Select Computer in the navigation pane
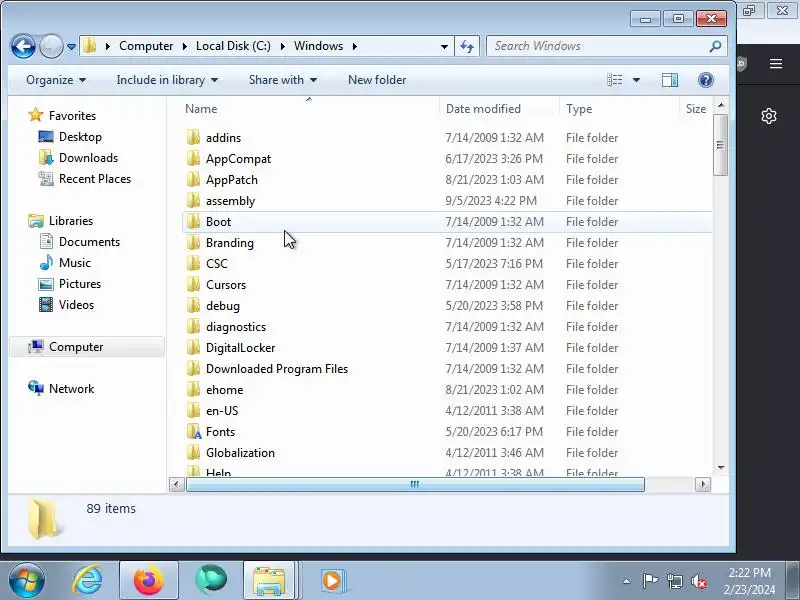The image size is (800, 600). tap(76, 347)
